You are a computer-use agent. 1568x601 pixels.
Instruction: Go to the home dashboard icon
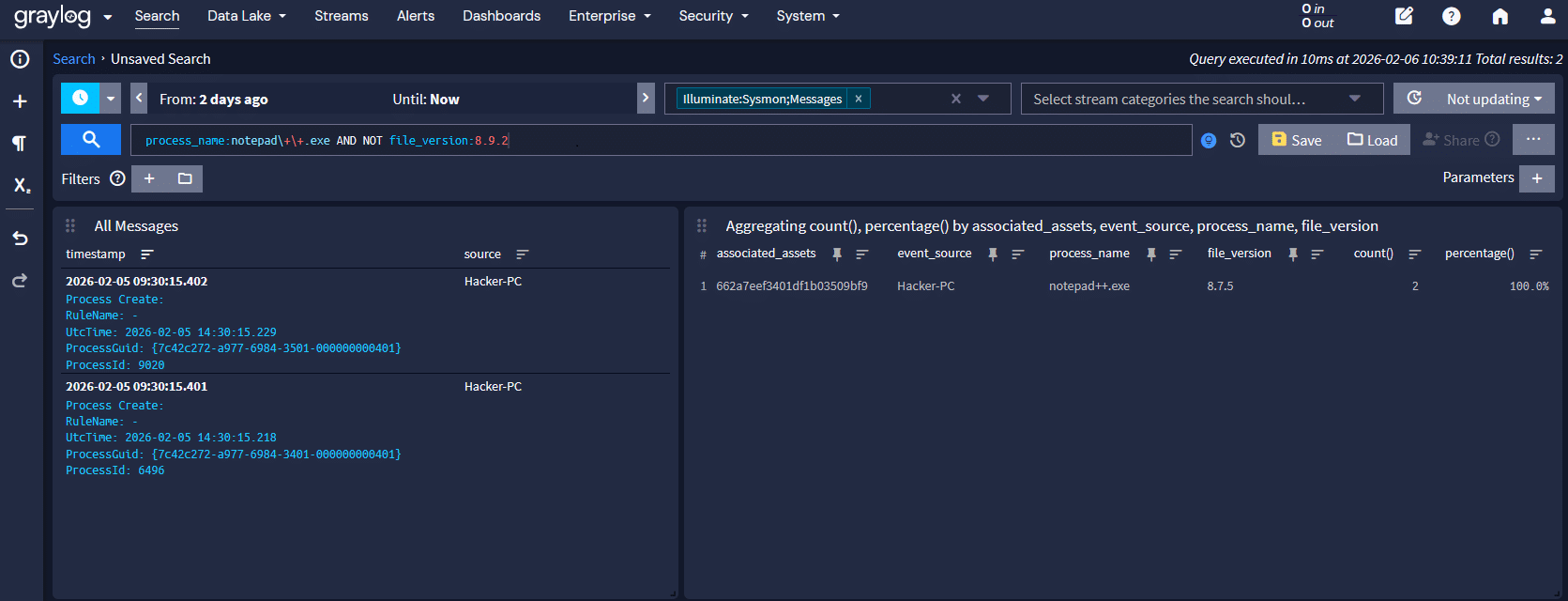(1499, 16)
